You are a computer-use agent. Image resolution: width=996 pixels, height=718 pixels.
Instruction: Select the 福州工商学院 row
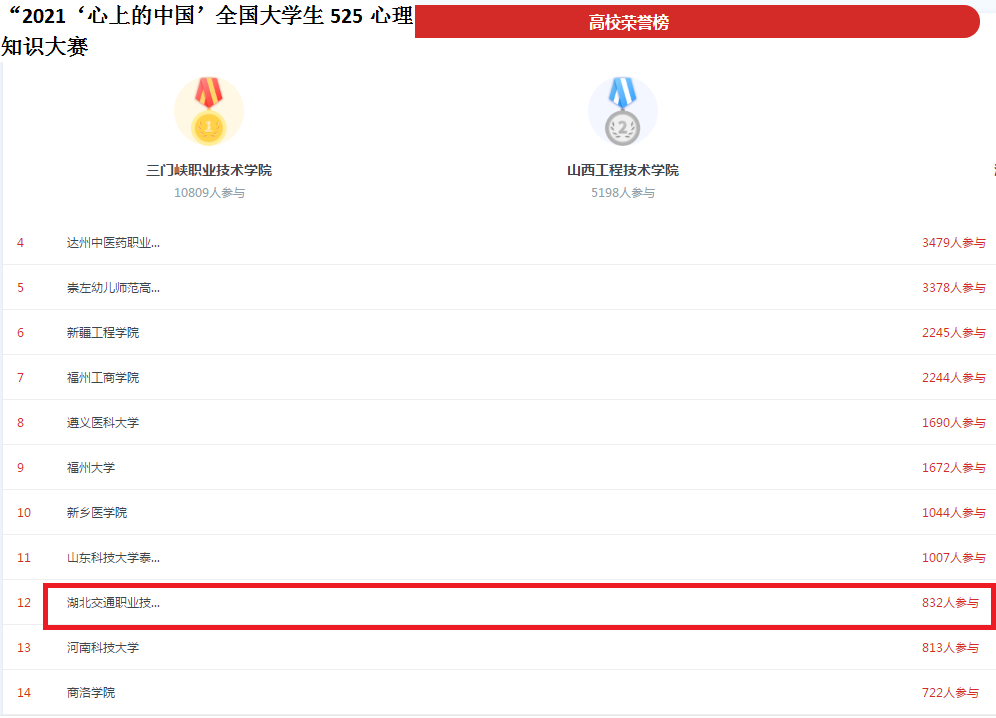[499, 378]
